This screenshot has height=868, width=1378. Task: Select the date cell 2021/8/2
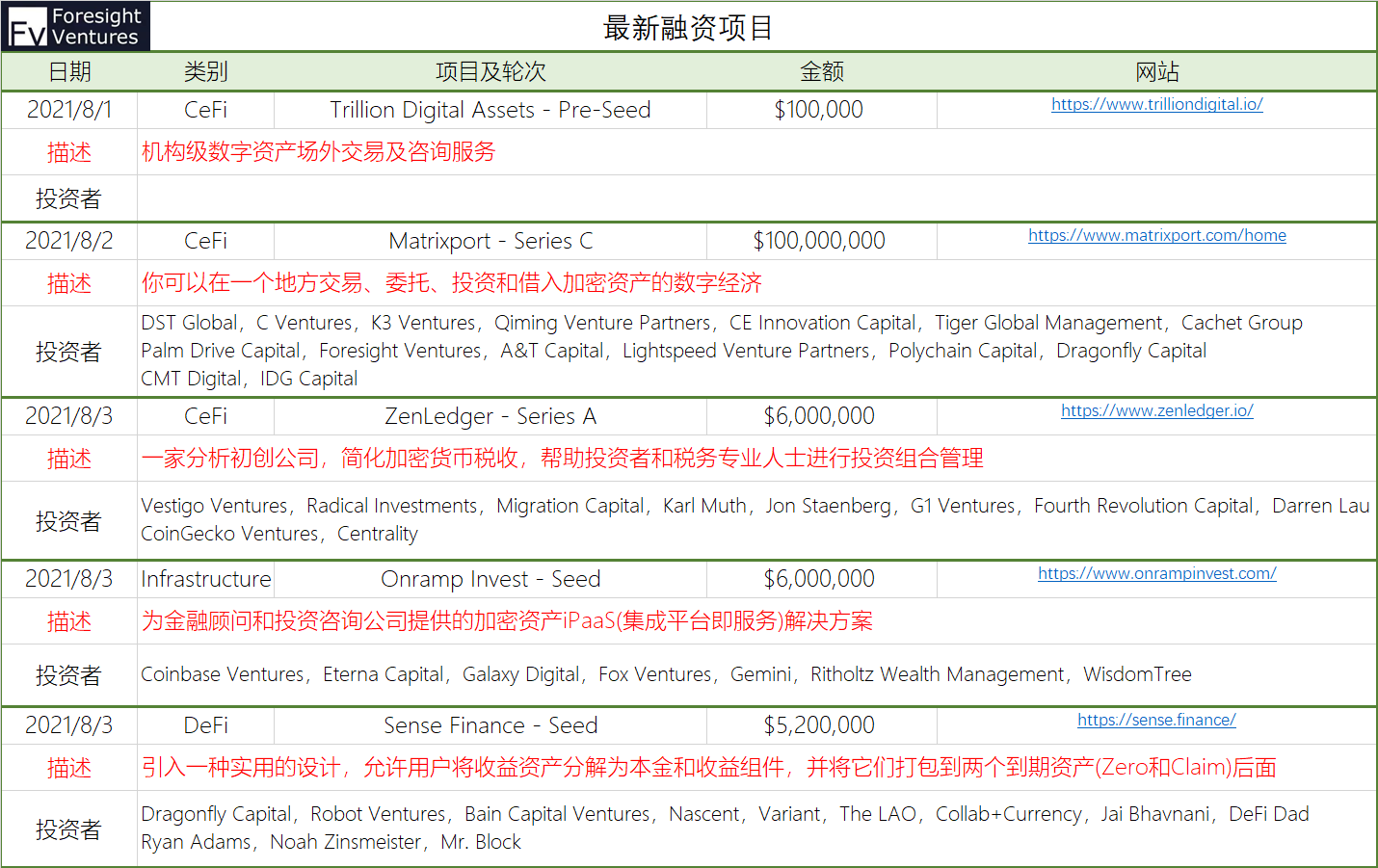(69, 241)
